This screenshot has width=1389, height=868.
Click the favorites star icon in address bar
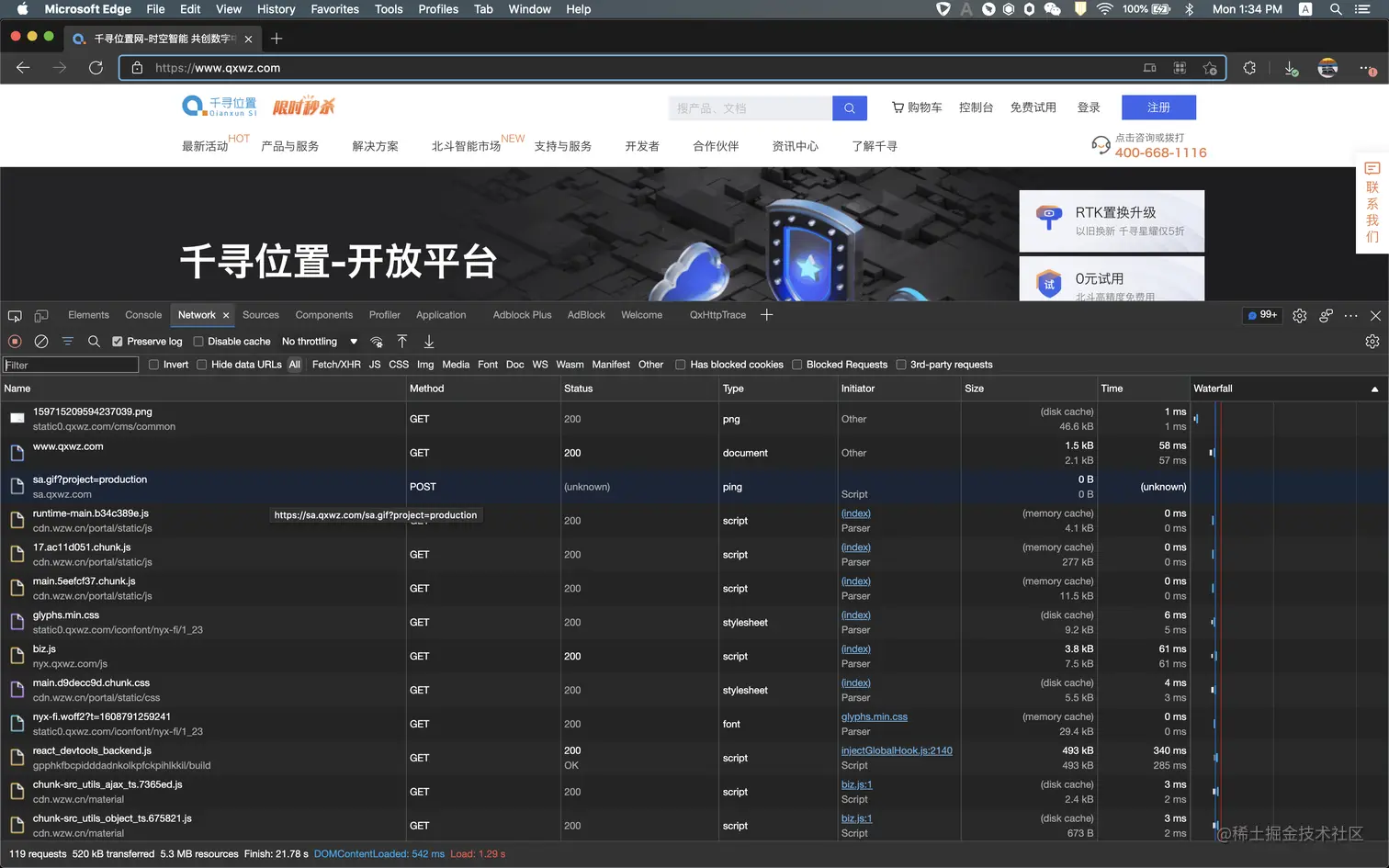(1210, 68)
